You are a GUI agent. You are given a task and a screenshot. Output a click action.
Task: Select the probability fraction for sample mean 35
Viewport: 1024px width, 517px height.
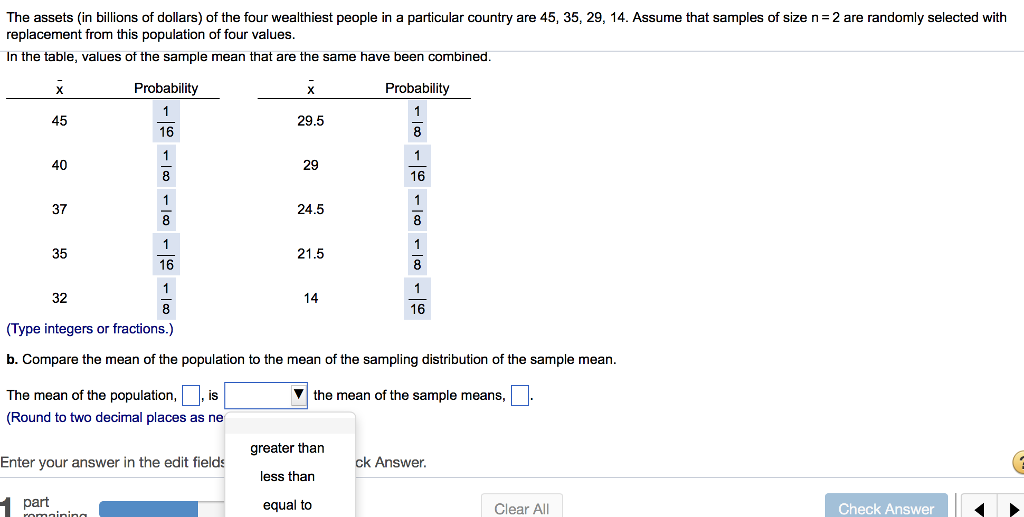coord(167,254)
